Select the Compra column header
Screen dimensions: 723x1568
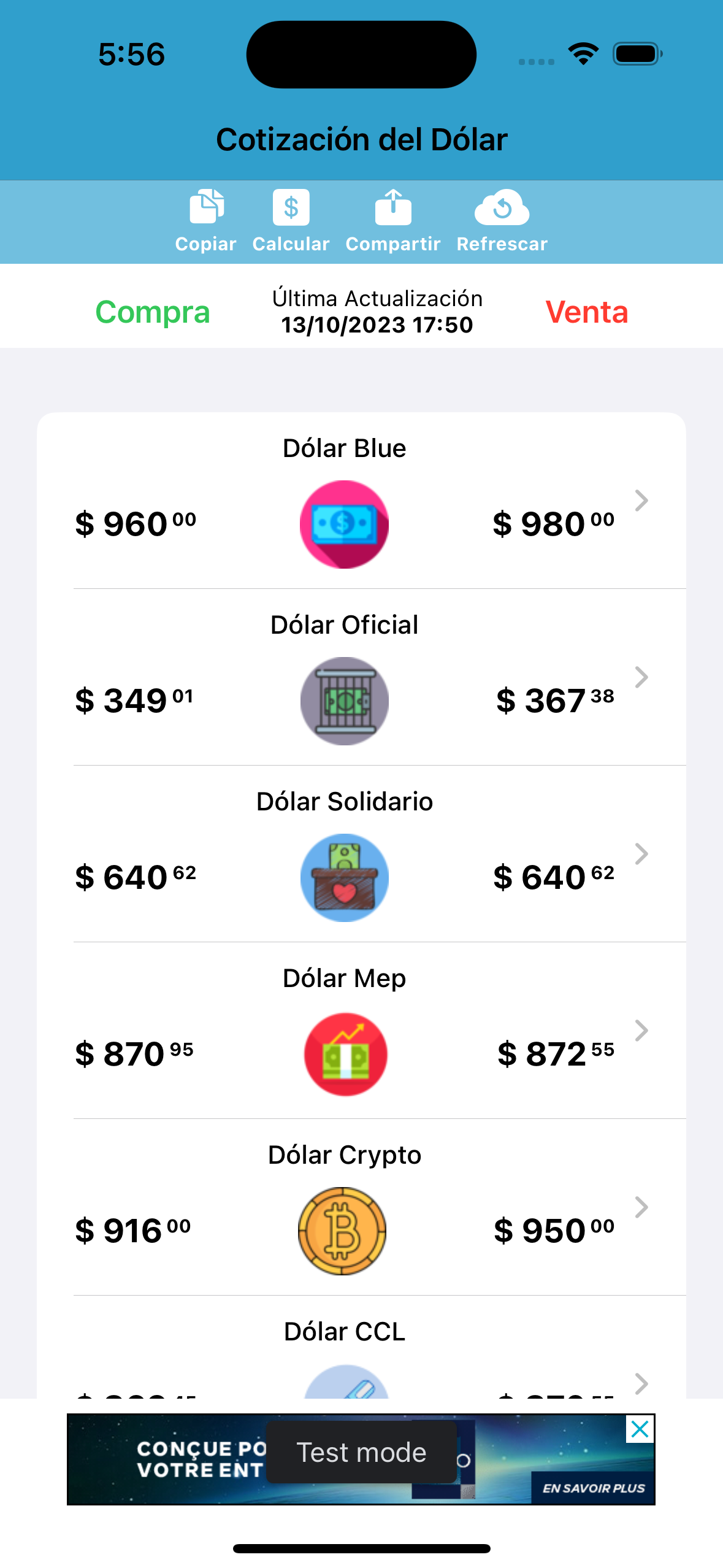(x=153, y=312)
